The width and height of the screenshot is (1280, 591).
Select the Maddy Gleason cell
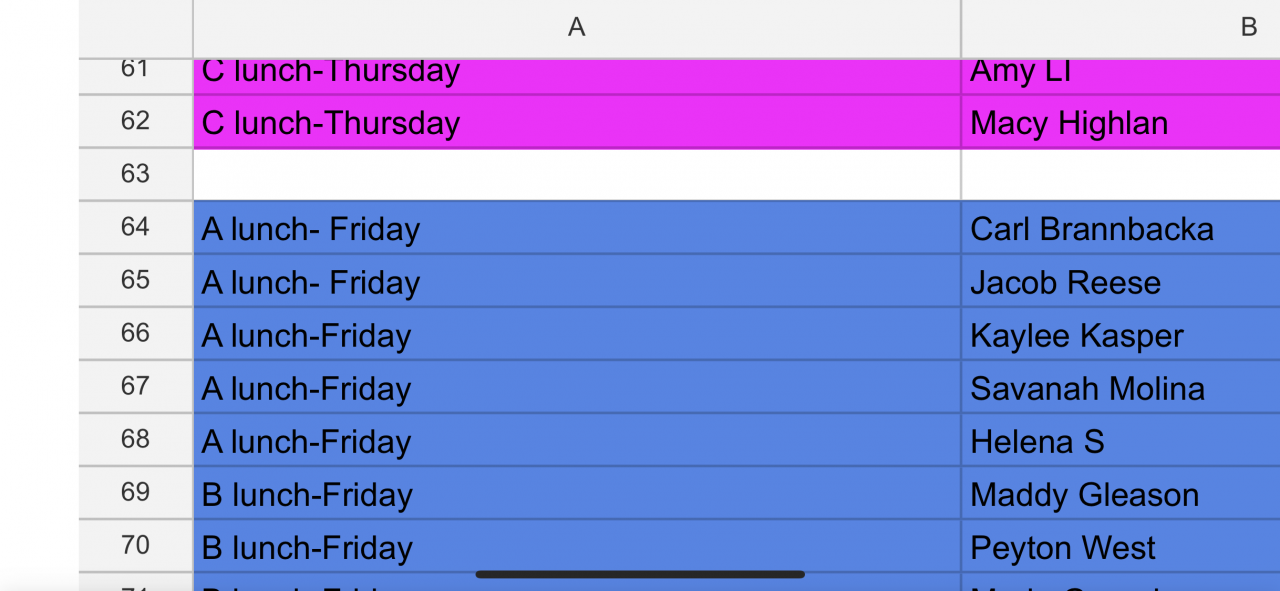click(1084, 495)
